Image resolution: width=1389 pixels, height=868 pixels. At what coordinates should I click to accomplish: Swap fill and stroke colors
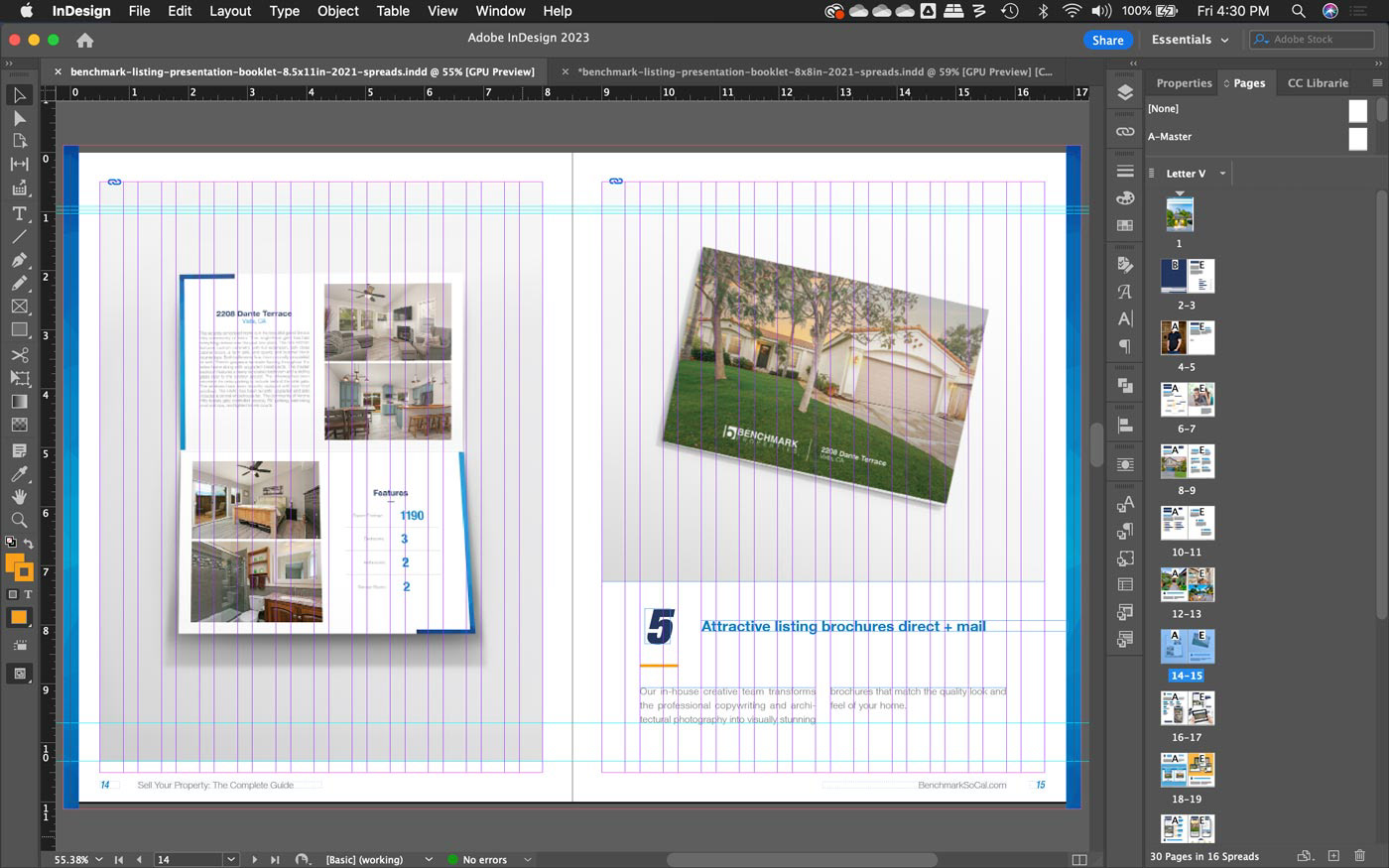(x=29, y=544)
